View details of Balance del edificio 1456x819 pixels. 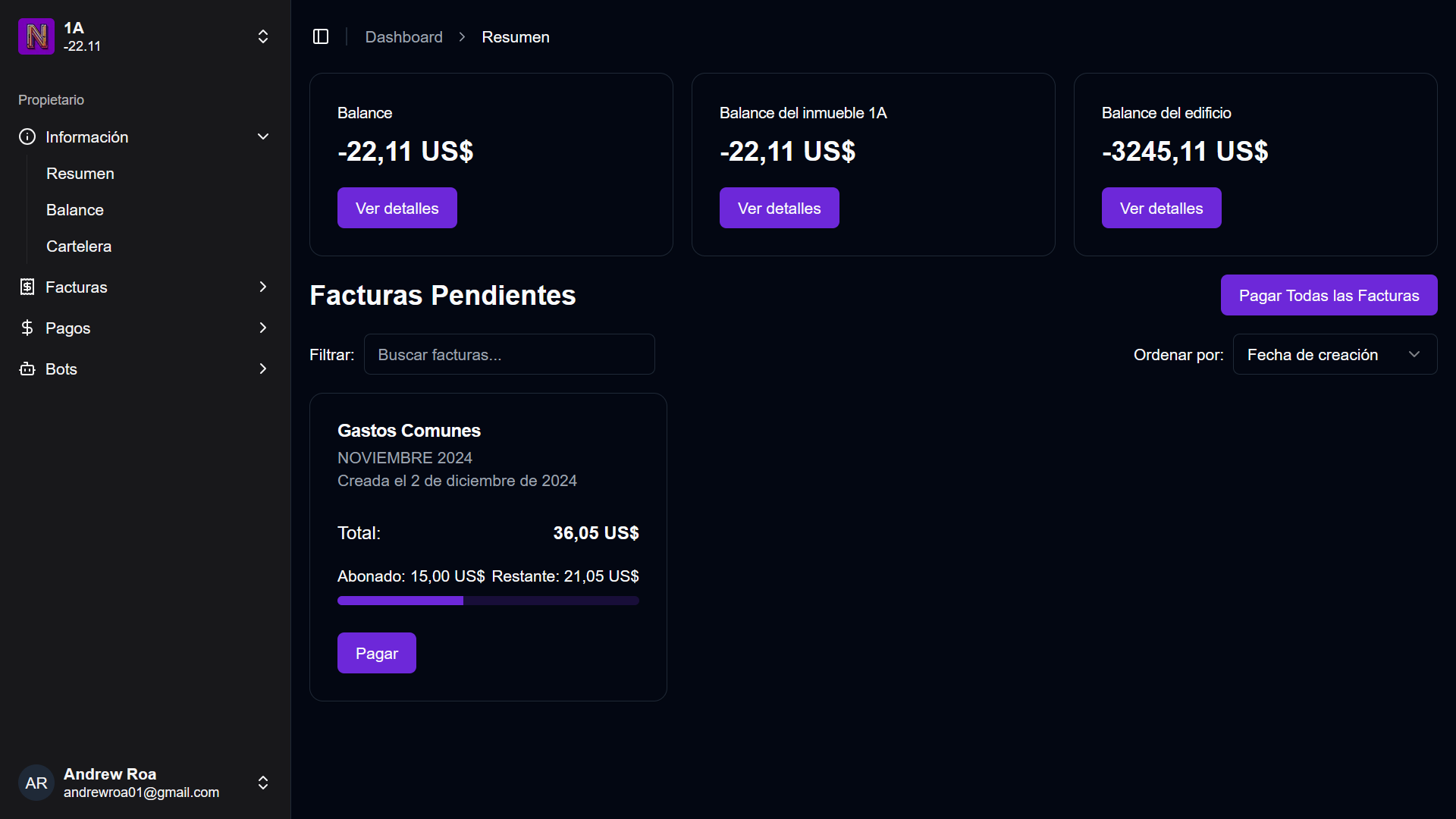point(1162,208)
